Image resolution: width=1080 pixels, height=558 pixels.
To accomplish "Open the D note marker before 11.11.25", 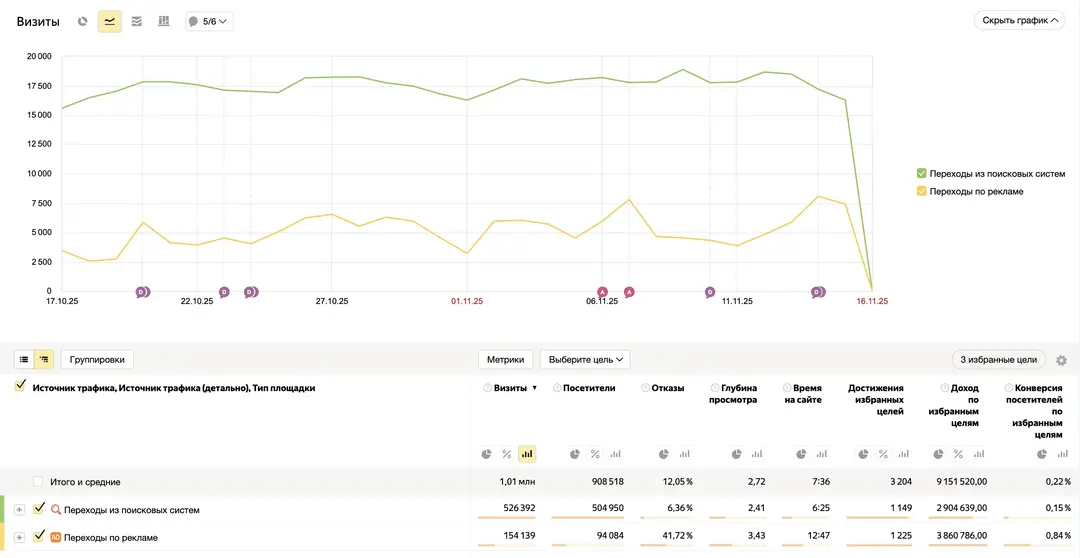I will [x=710, y=292].
